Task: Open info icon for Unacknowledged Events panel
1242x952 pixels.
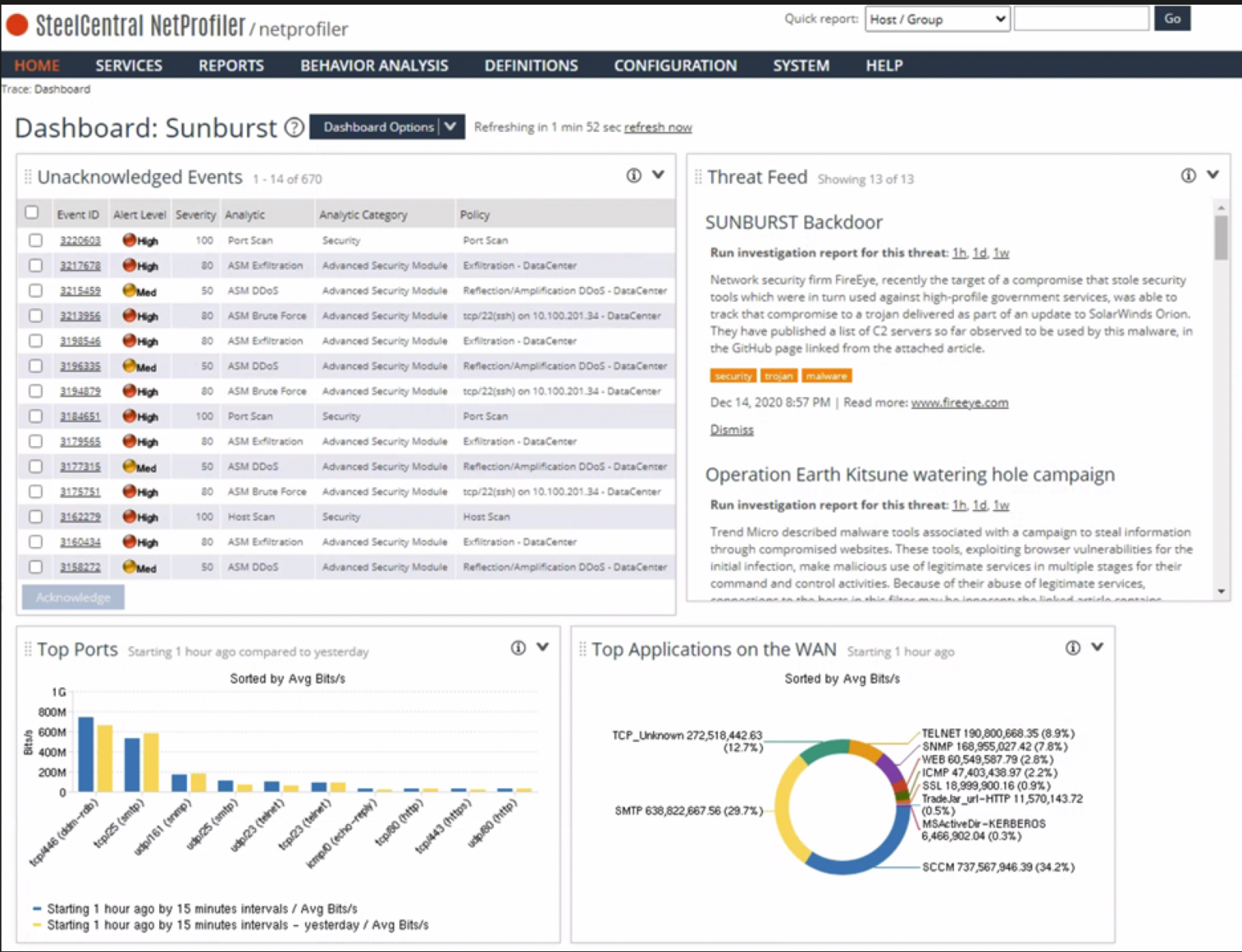Action: click(633, 175)
